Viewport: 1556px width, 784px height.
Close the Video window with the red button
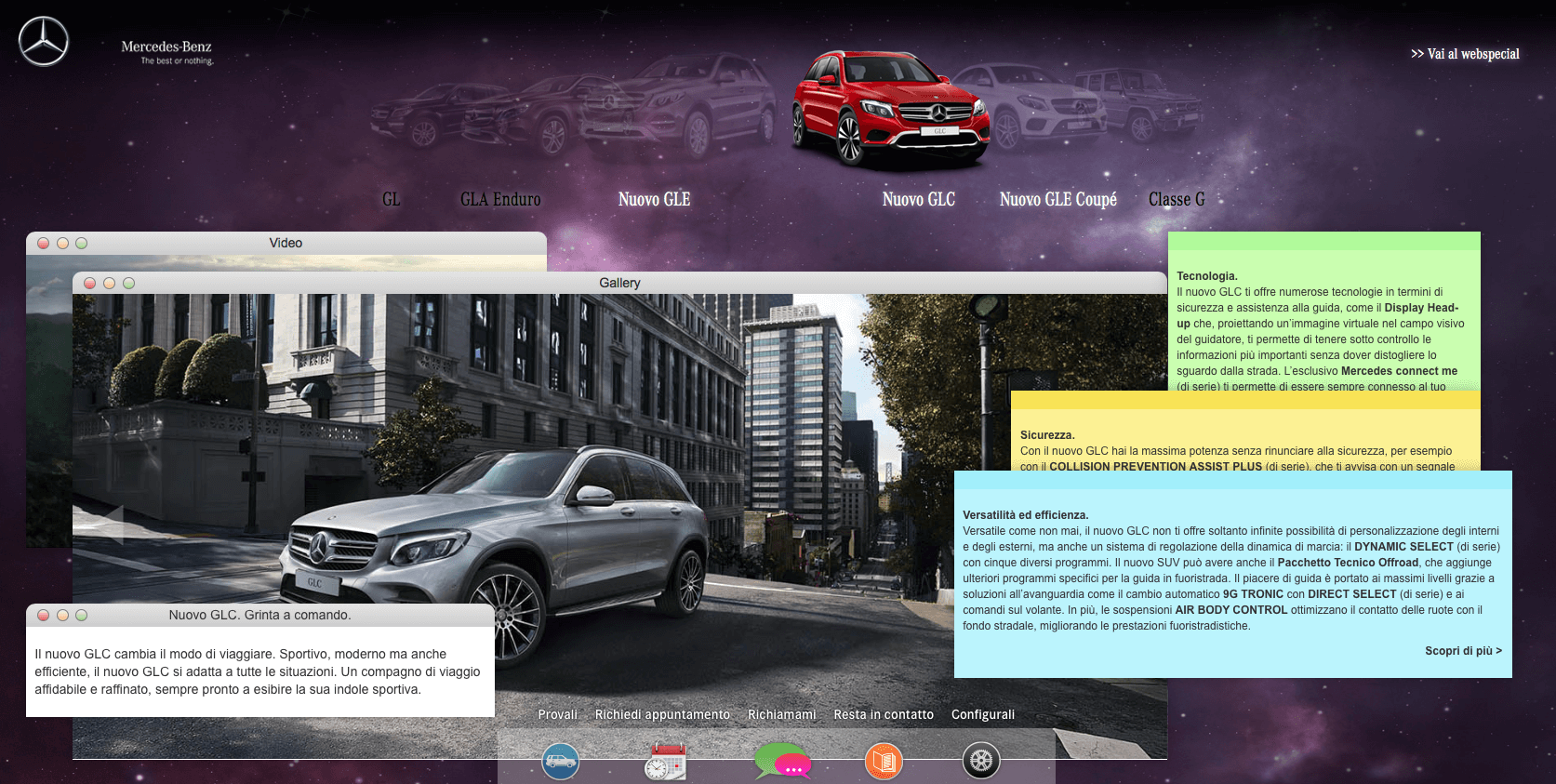tap(44, 244)
